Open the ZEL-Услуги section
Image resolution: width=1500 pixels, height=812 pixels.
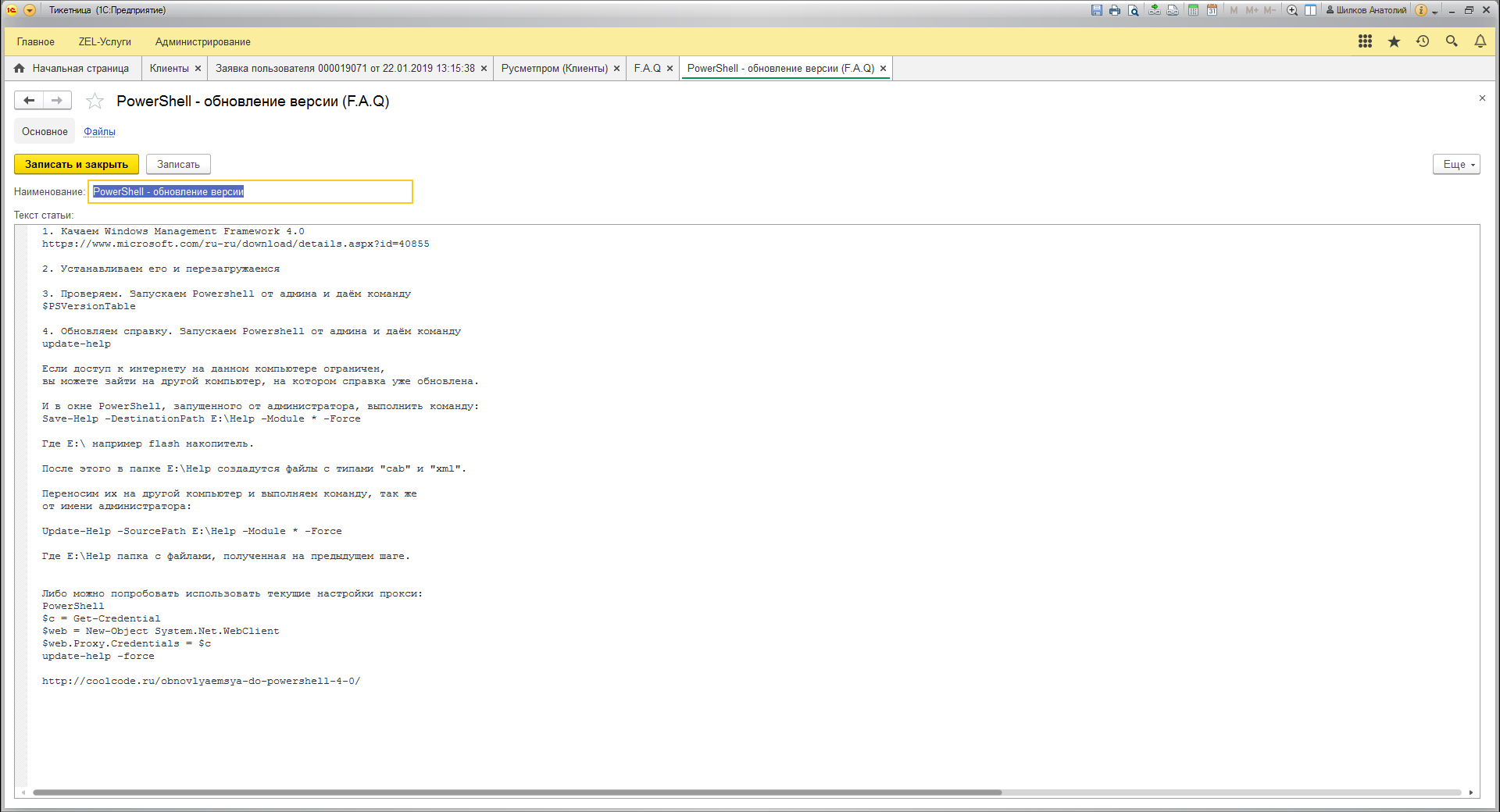(x=105, y=42)
